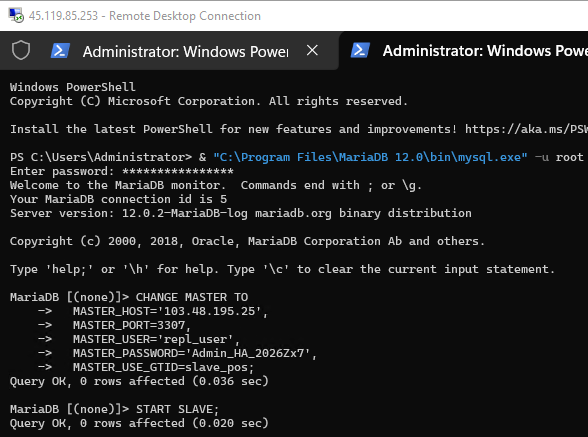Click the MASTER_USER='repl_user' line

pos(156,339)
